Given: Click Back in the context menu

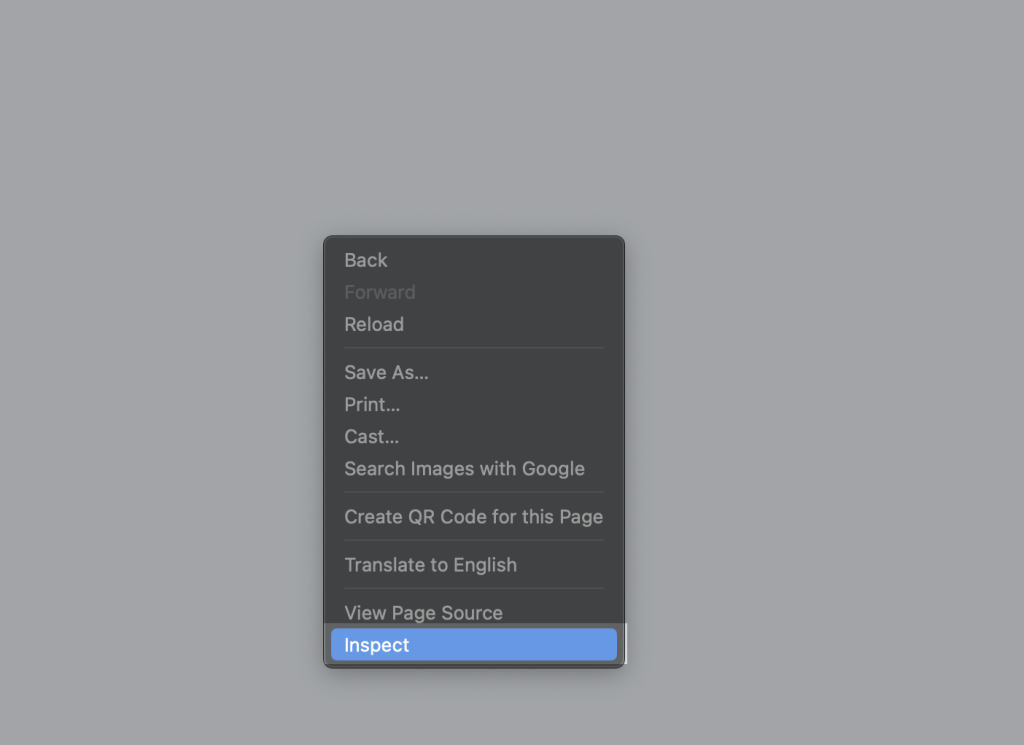Looking at the screenshot, I should point(366,260).
